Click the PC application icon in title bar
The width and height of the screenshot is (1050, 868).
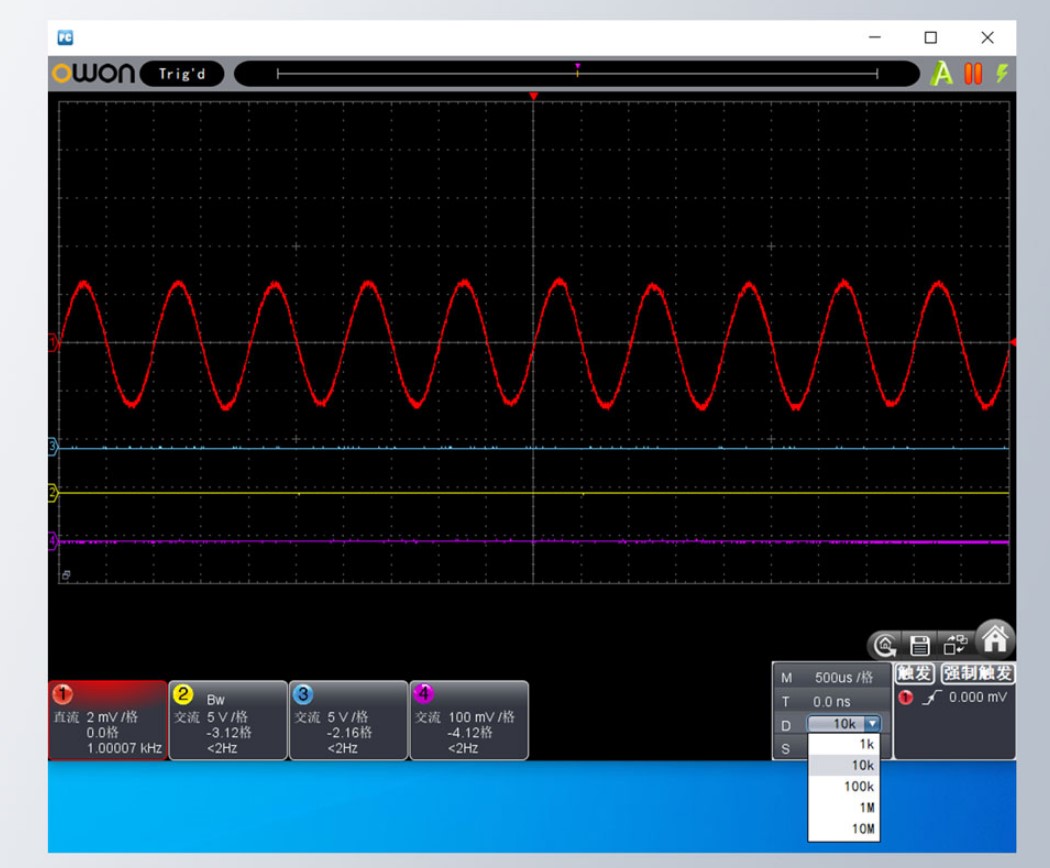[x=65, y=38]
